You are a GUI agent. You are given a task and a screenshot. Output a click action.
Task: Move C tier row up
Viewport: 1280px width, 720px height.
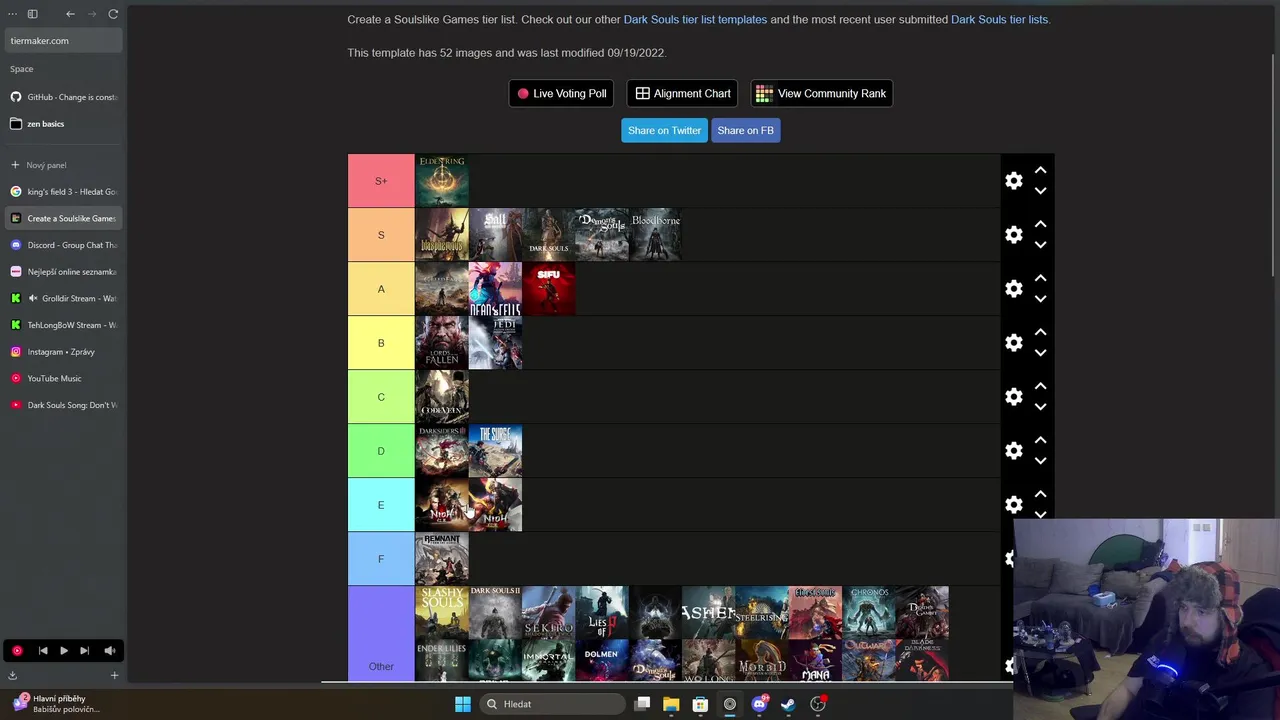[x=1040, y=386]
